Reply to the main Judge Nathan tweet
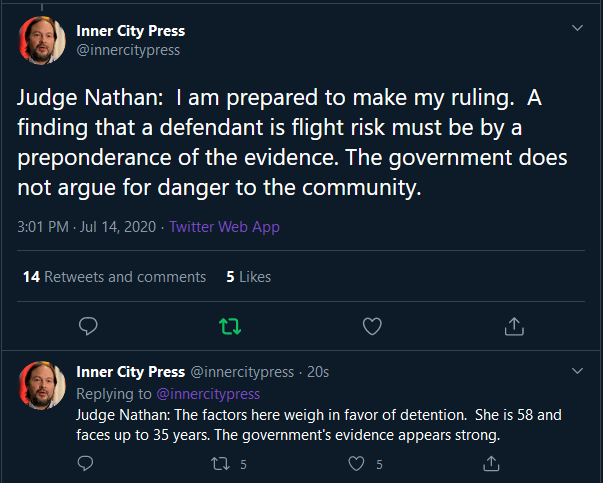 [x=87, y=326]
